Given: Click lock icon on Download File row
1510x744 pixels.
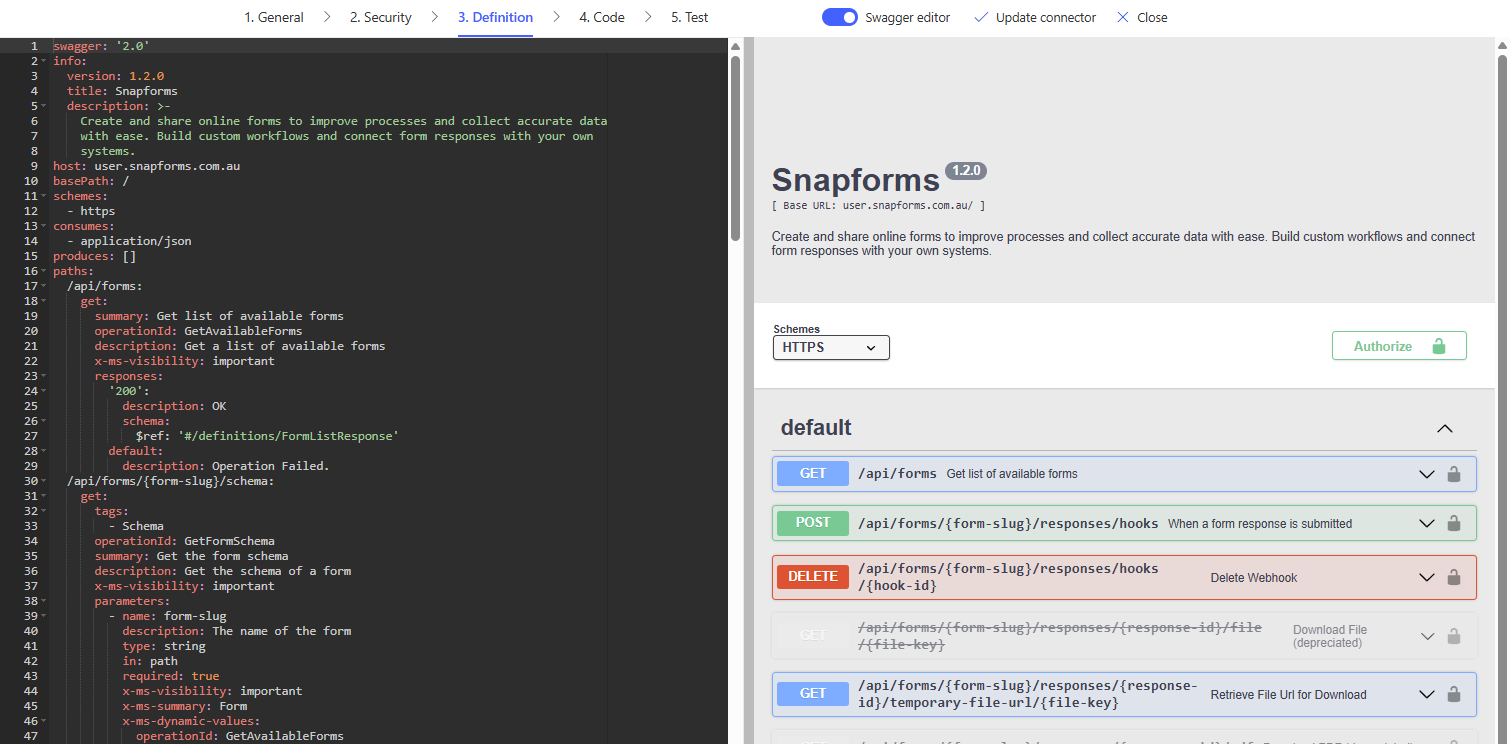Looking at the screenshot, I should point(1454,636).
